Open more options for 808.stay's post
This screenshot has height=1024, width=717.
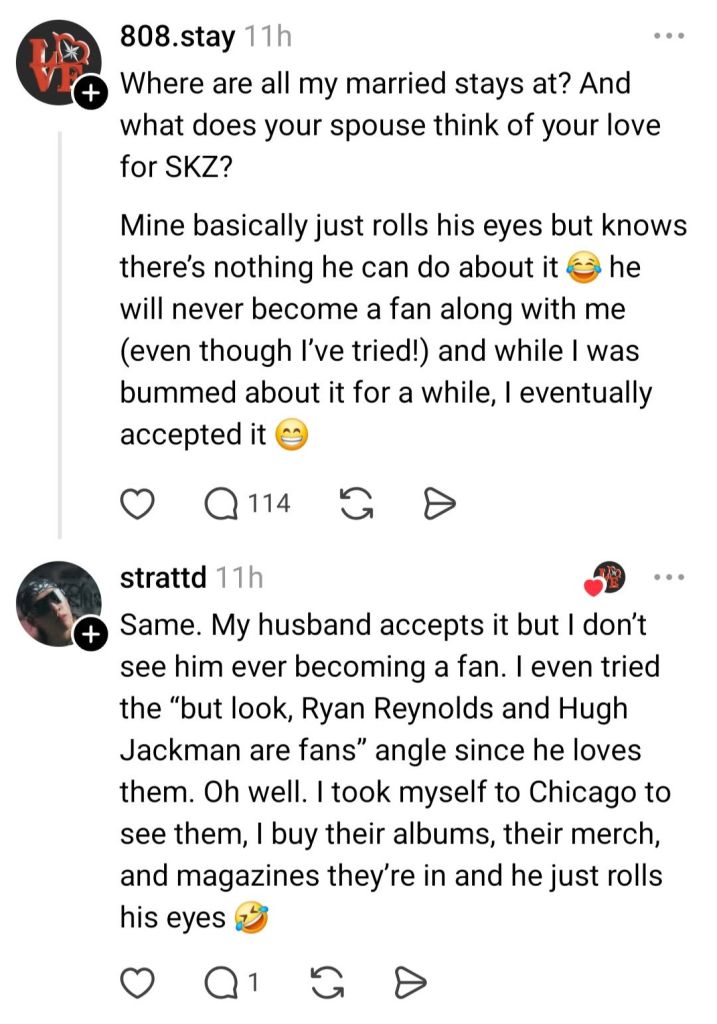coord(668,37)
